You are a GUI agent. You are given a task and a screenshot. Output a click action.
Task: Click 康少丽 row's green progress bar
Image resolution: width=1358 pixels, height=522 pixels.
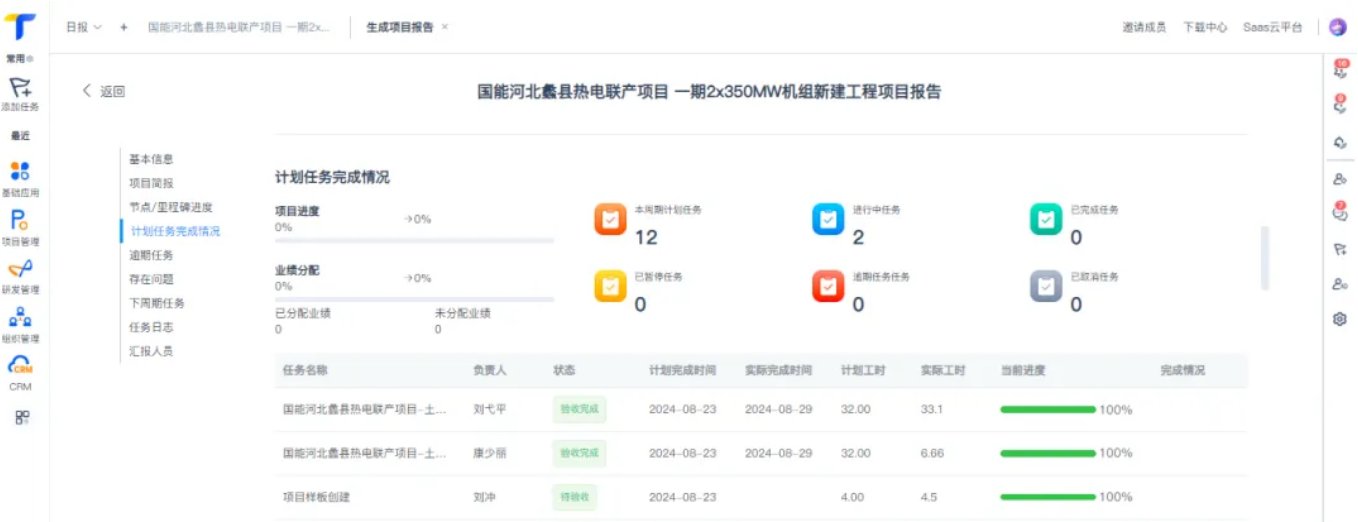(x=1048, y=453)
